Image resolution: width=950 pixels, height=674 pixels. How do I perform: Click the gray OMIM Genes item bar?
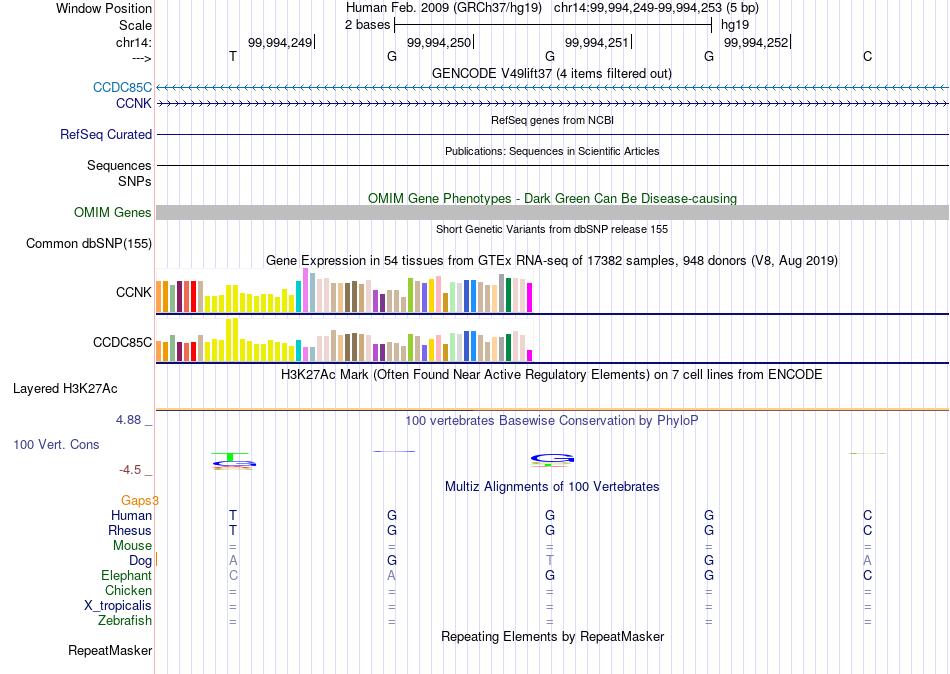click(553, 212)
